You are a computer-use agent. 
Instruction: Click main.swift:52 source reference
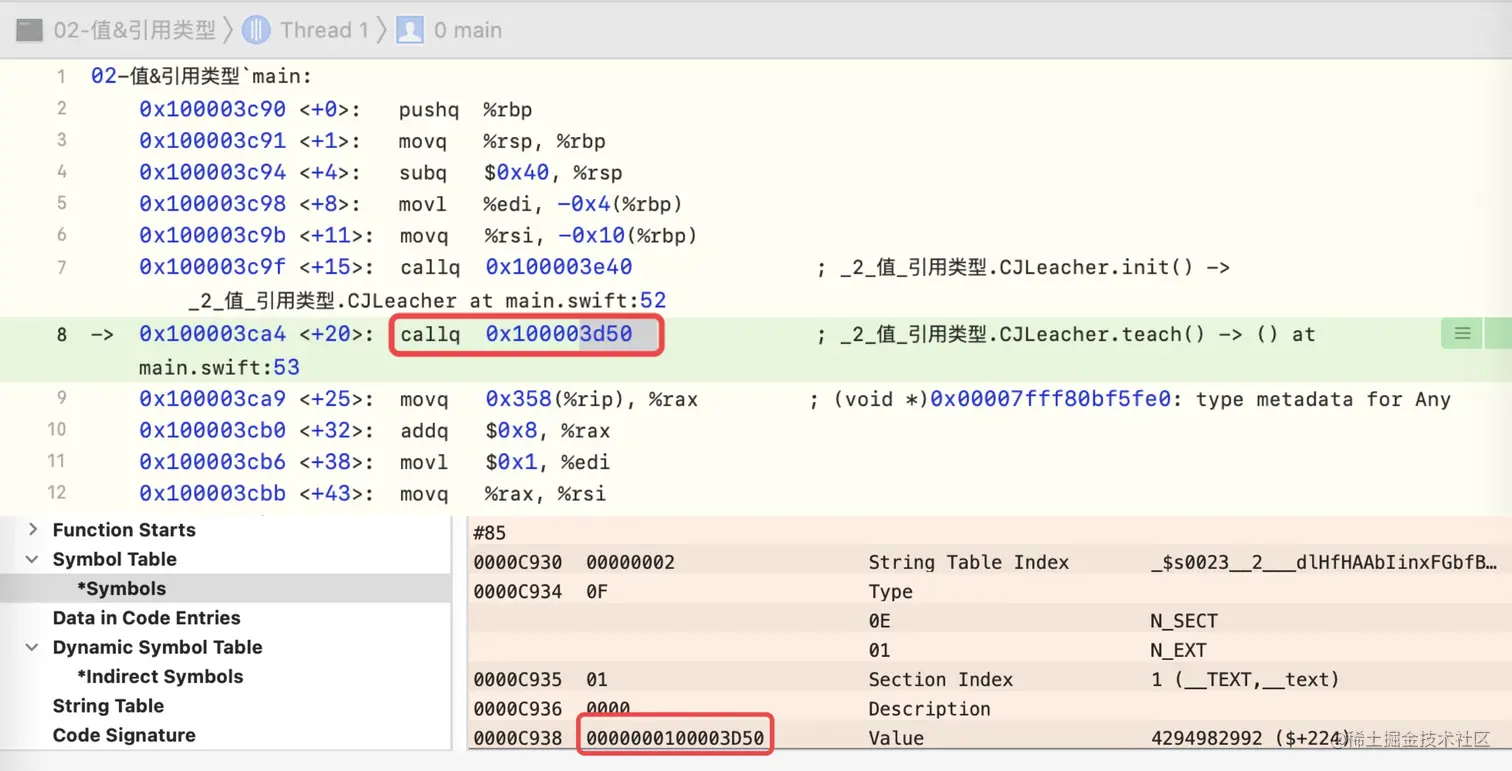pos(585,300)
